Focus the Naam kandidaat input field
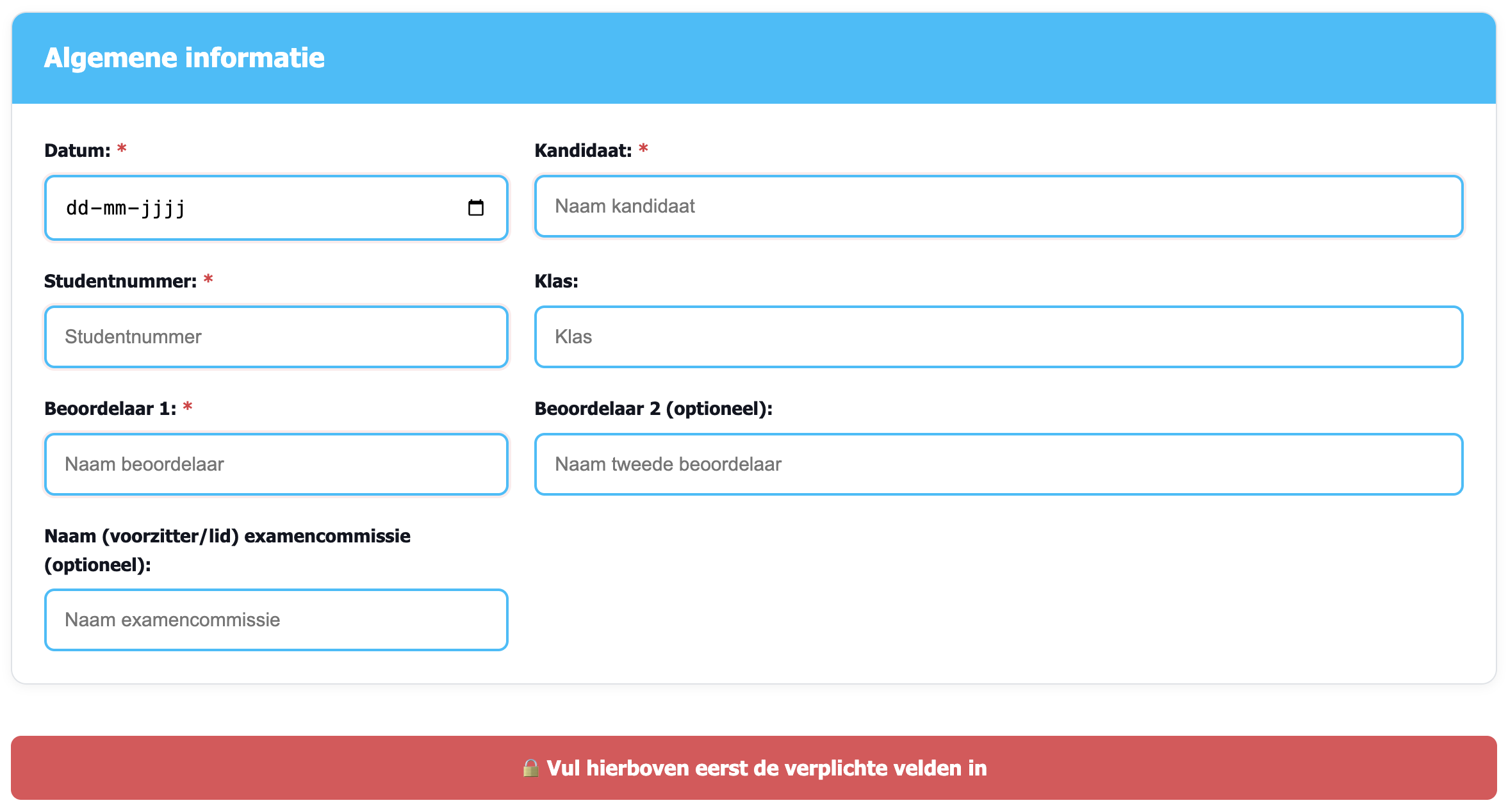Viewport: 1508px width, 812px height. point(998,206)
